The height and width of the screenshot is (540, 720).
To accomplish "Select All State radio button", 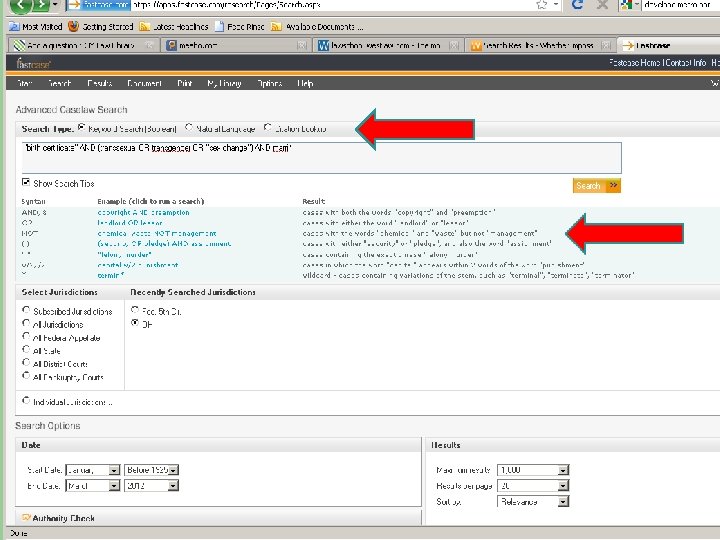I will (x=26, y=349).
